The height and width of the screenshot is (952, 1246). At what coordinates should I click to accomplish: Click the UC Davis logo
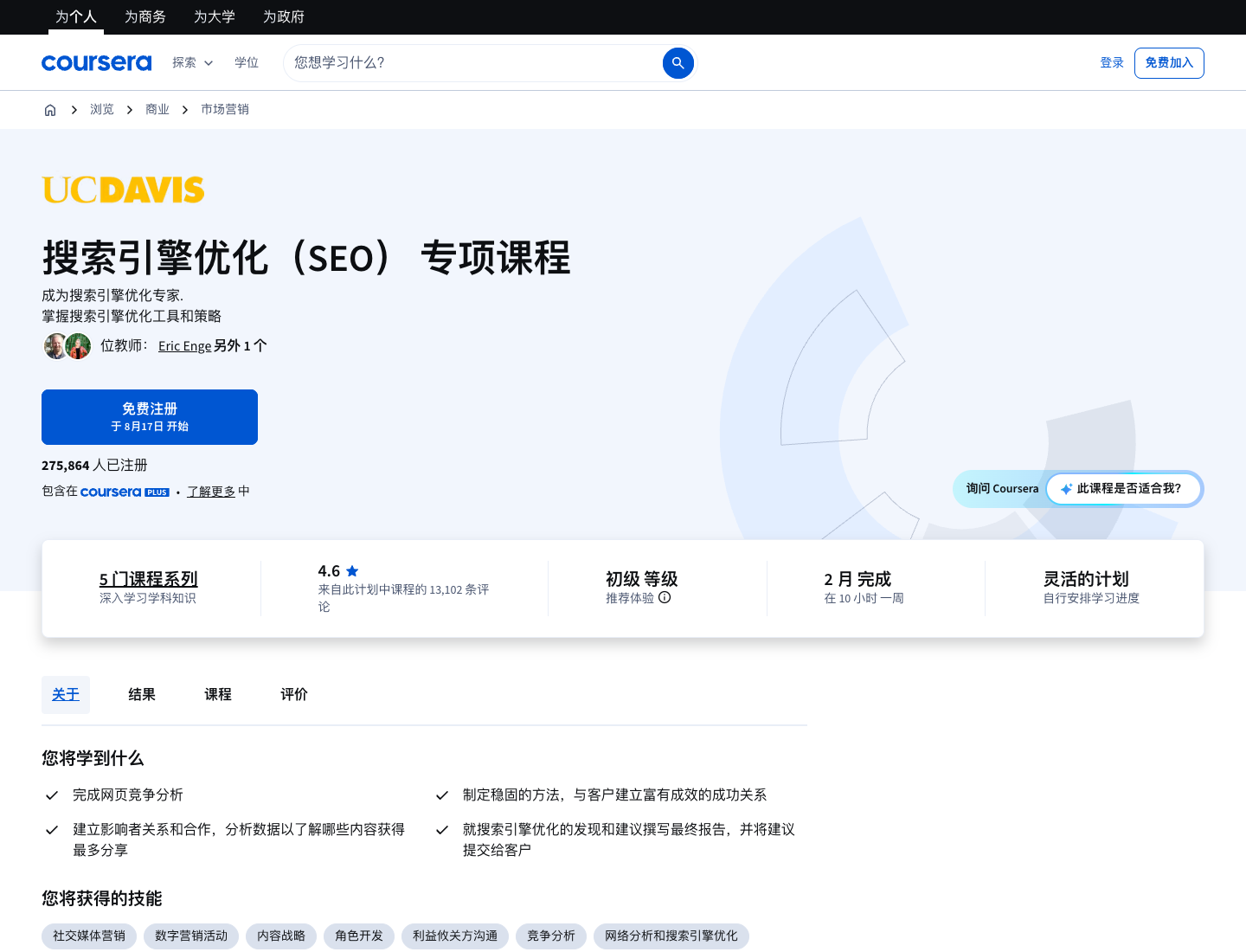123,190
